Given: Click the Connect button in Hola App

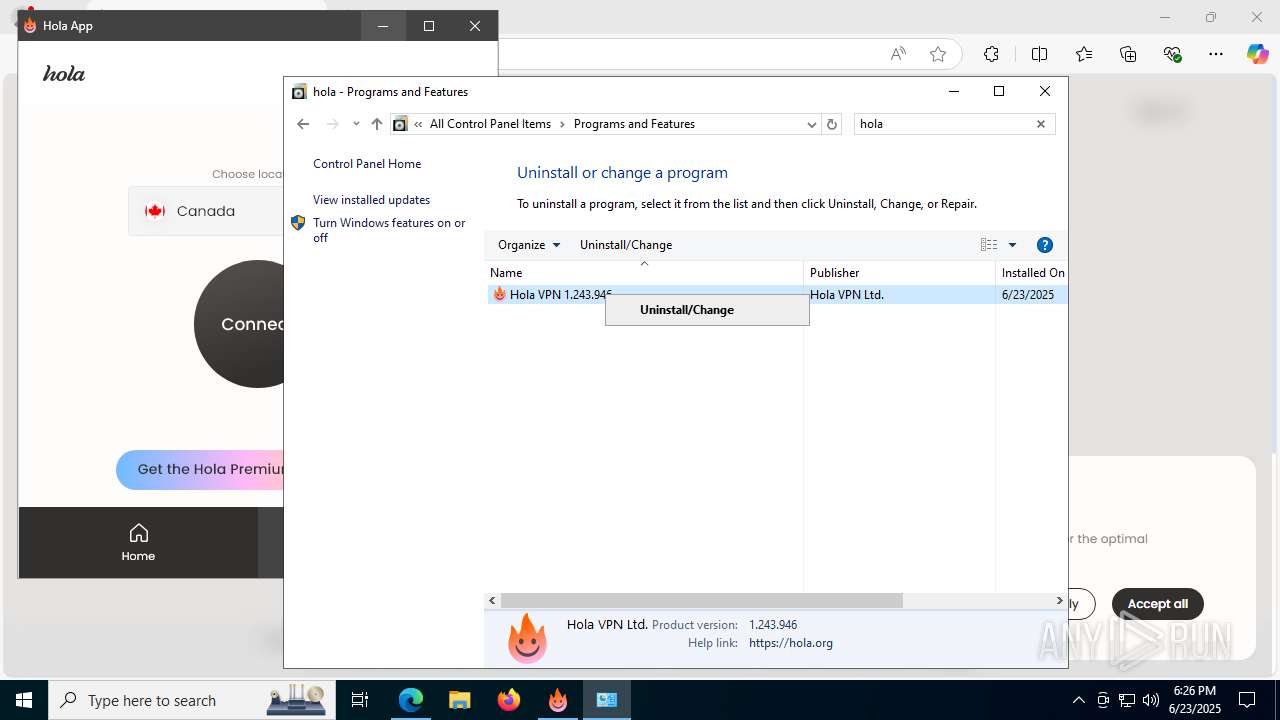Looking at the screenshot, I should tap(240, 324).
